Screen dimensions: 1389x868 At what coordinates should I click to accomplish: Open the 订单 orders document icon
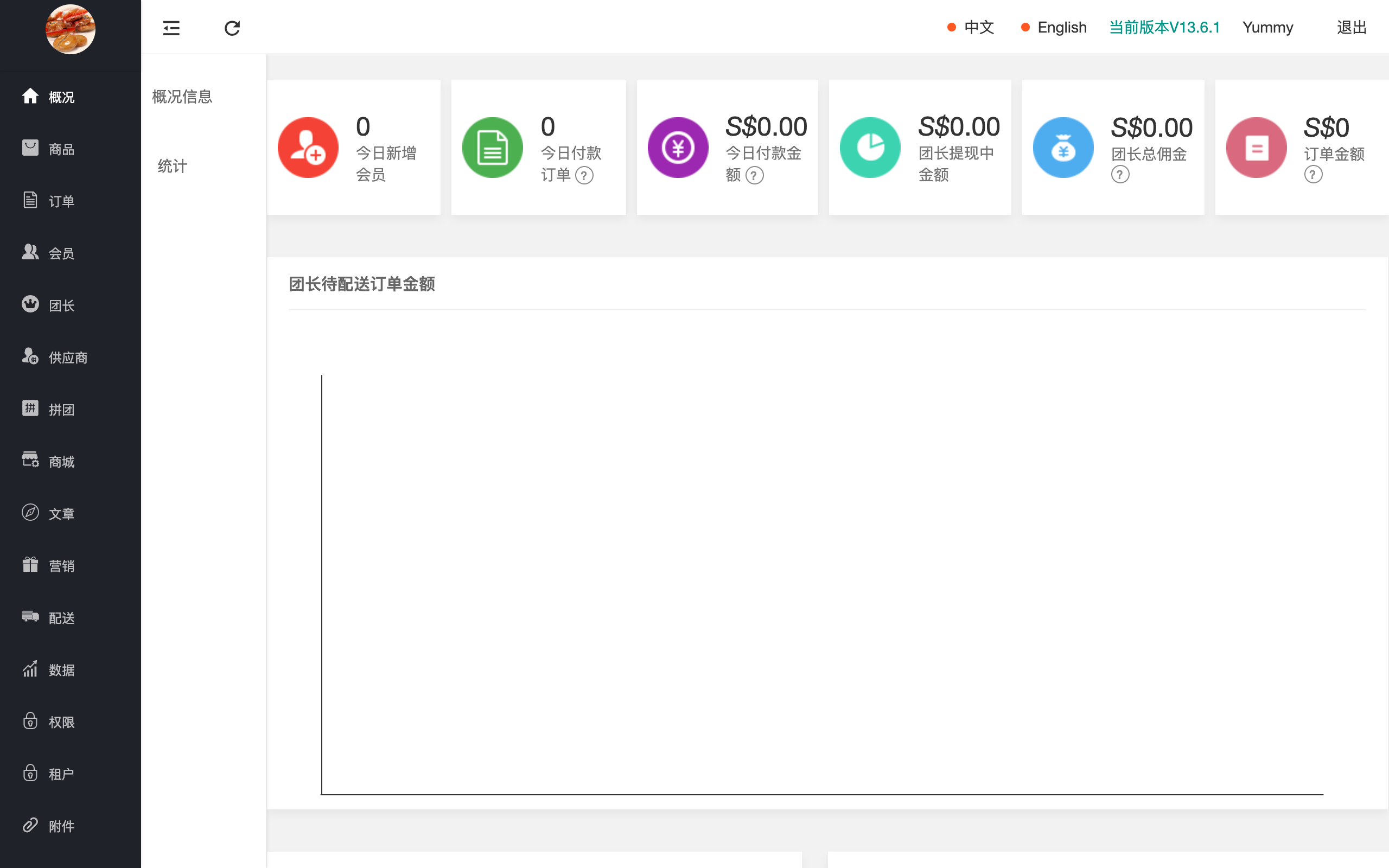pyautogui.click(x=30, y=200)
